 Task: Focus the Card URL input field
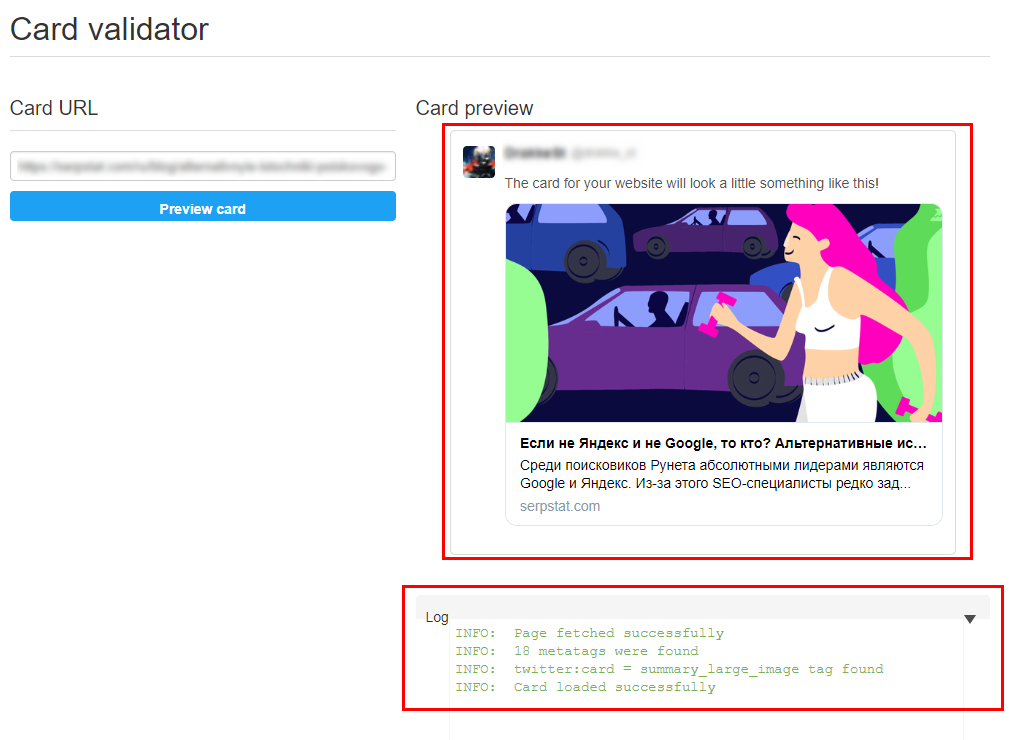pyautogui.click(x=202, y=166)
